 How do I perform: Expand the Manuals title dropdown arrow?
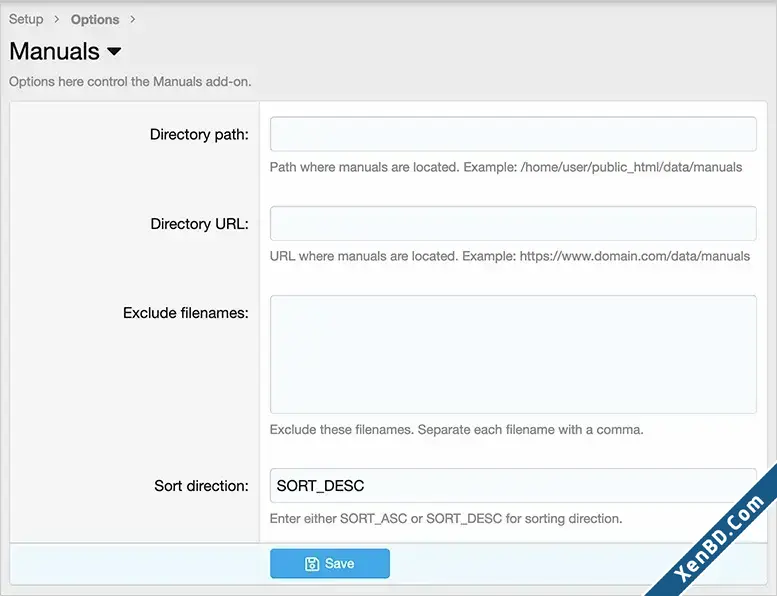[x=114, y=52]
